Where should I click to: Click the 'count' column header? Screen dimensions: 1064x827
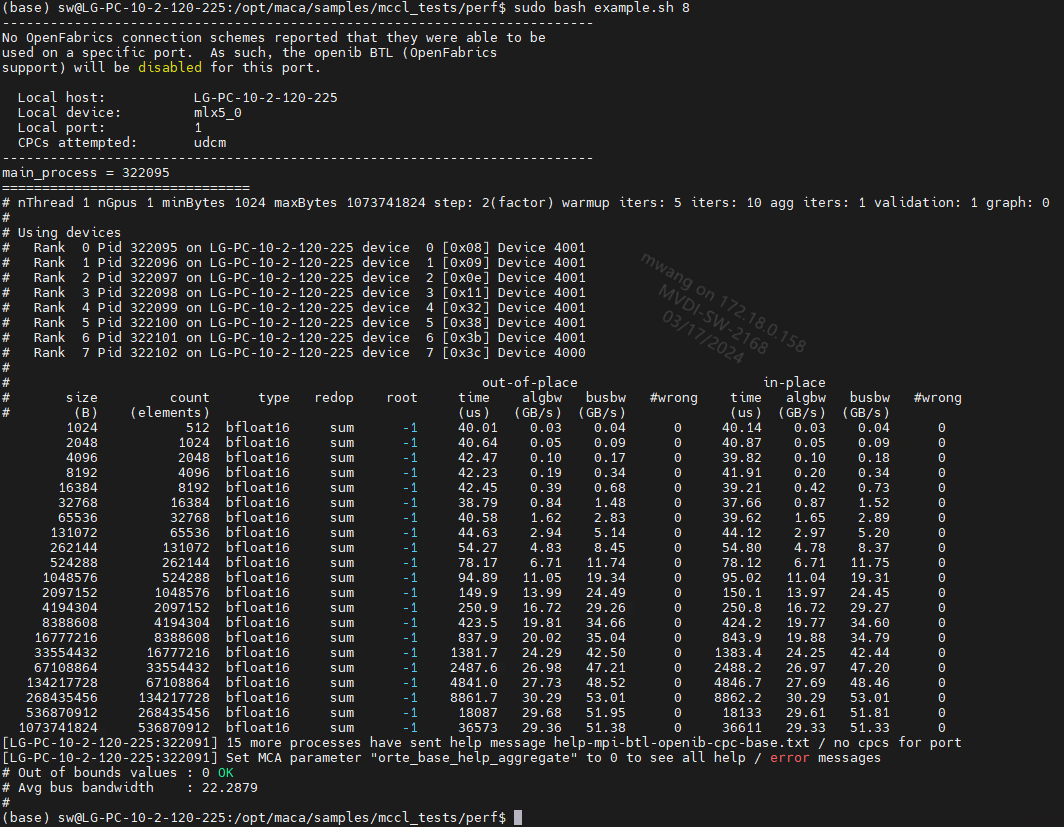189,398
